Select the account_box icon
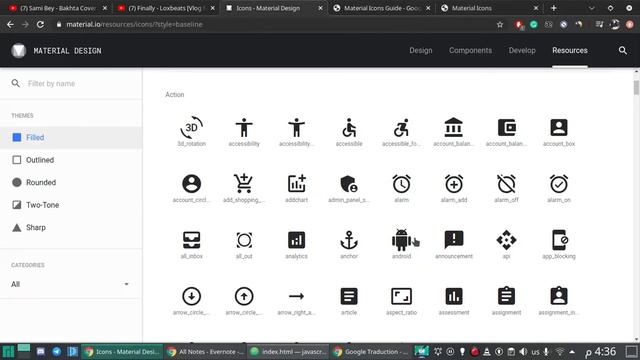 [x=559, y=127]
